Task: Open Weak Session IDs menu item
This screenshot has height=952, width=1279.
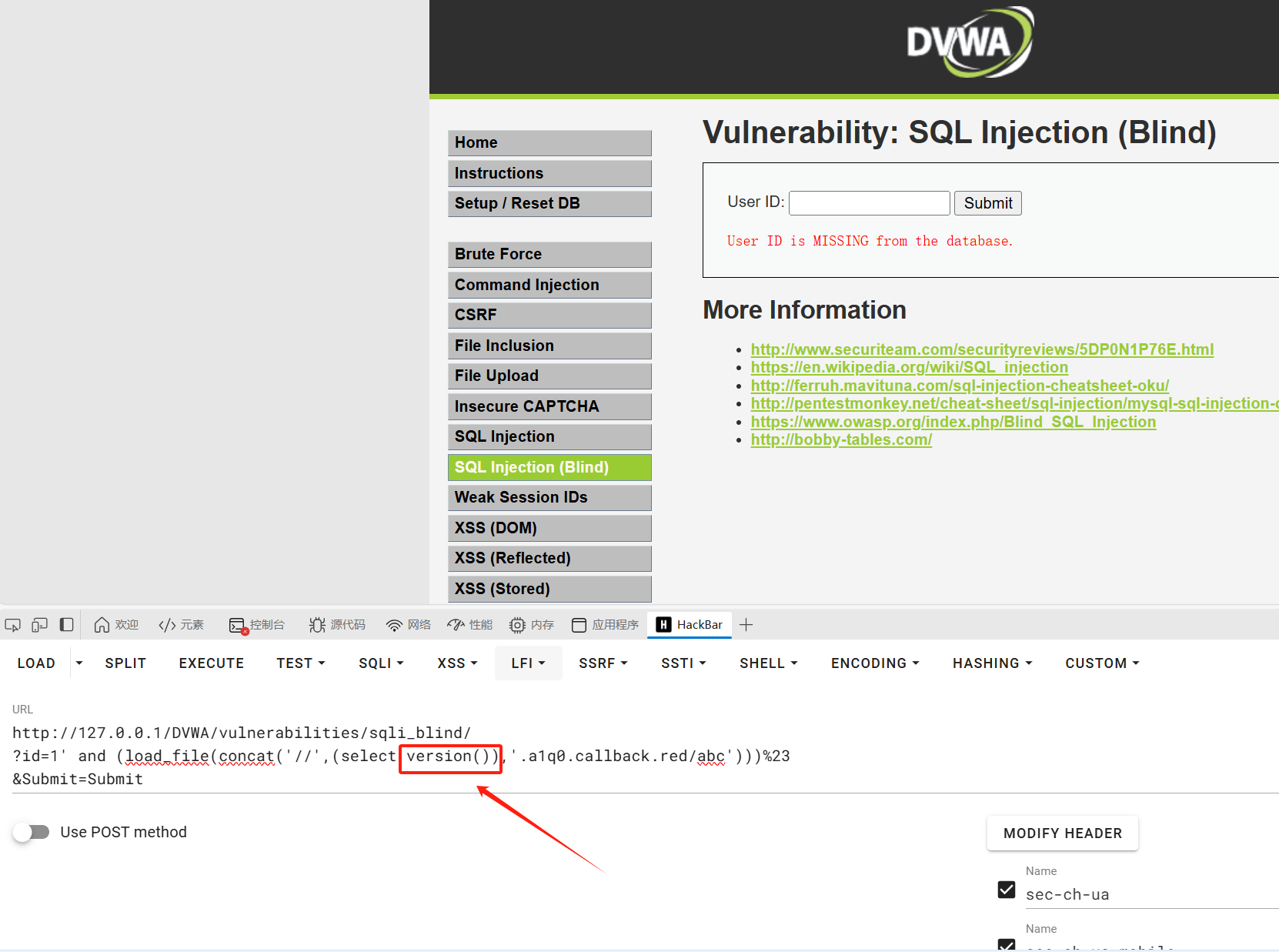Action: [x=549, y=498]
